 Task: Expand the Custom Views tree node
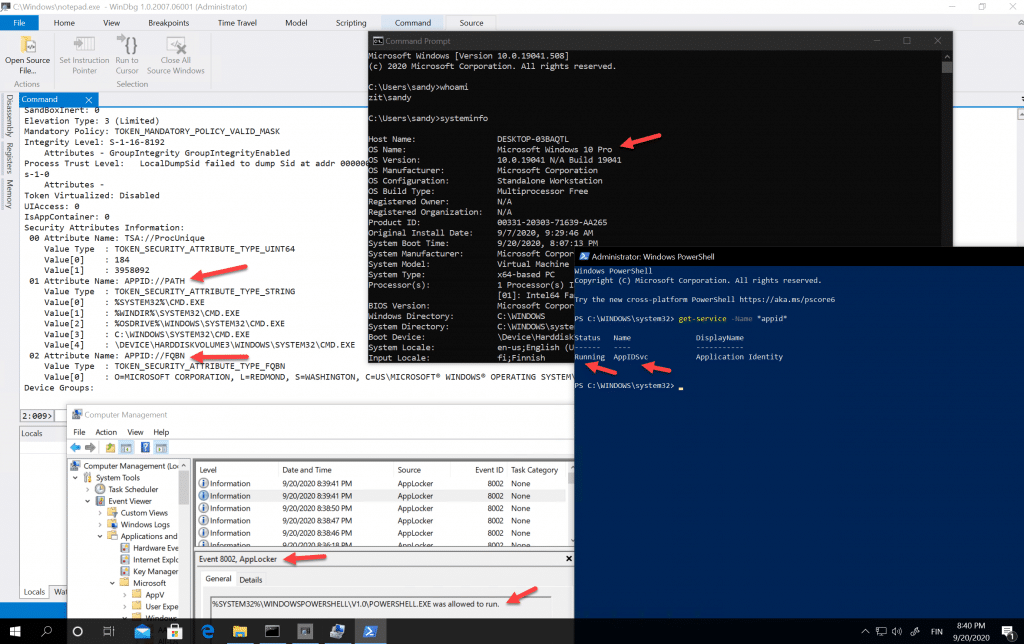[x=100, y=513]
